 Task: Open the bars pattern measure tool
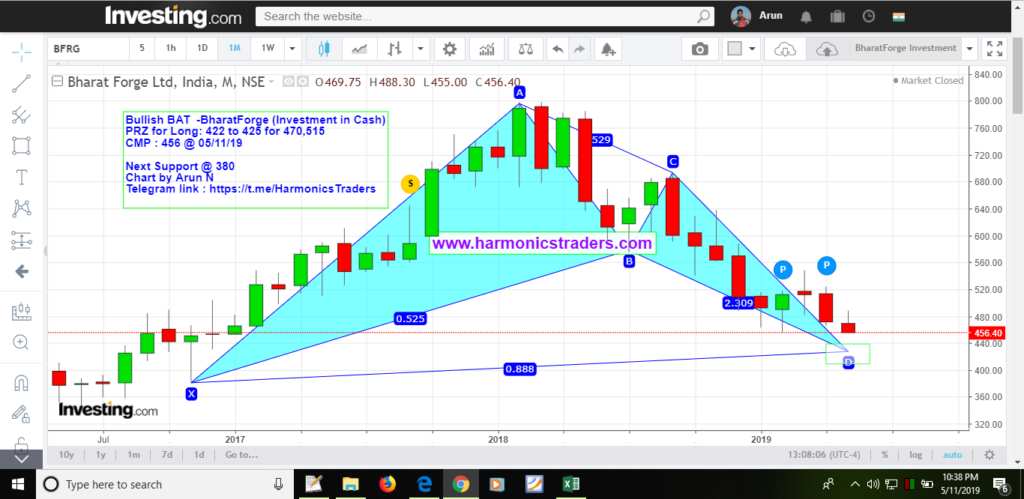22,311
